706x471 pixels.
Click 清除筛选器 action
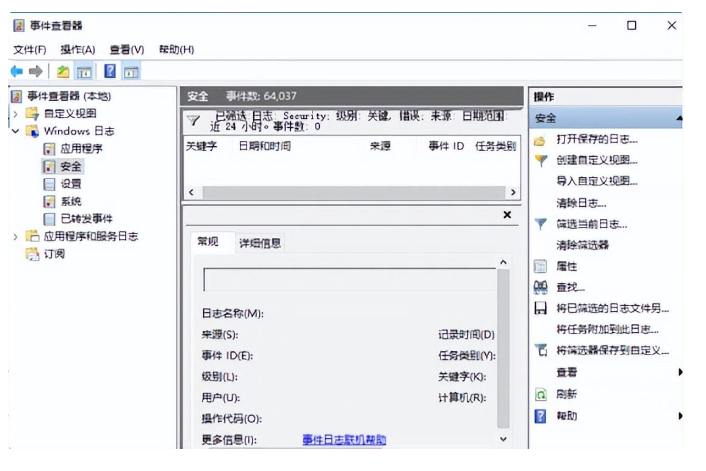583,245
